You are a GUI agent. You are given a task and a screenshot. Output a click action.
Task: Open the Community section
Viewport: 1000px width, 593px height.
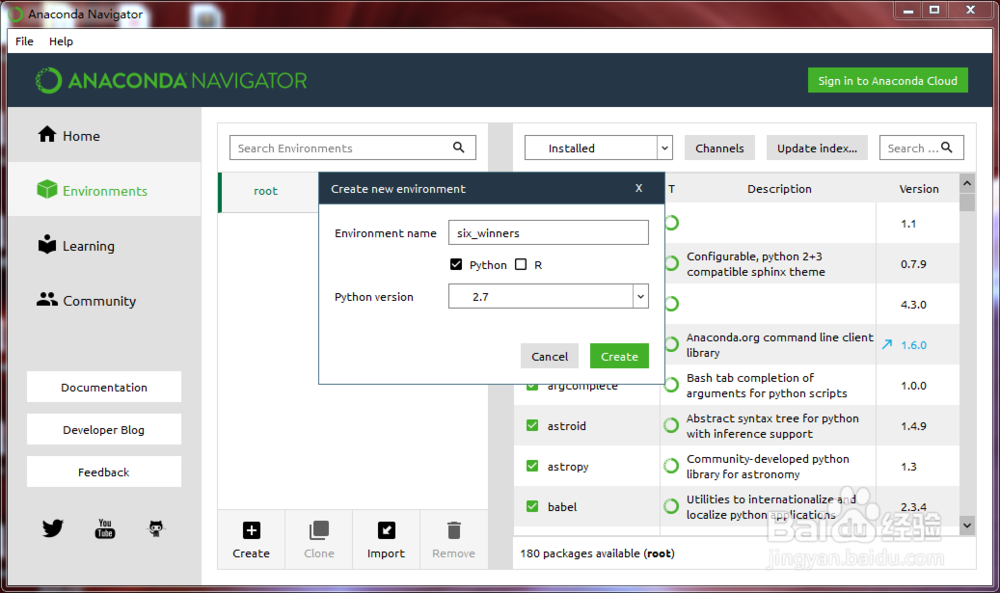(x=87, y=300)
